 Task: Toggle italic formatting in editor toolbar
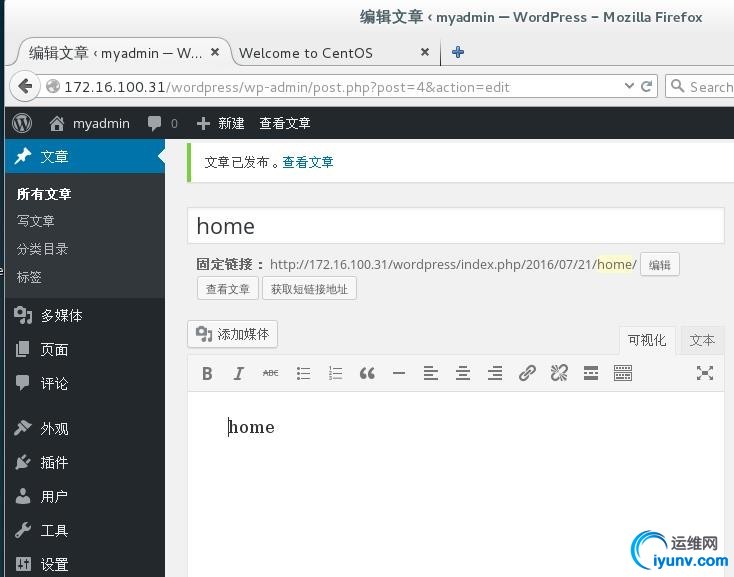click(x=239, y=373)
